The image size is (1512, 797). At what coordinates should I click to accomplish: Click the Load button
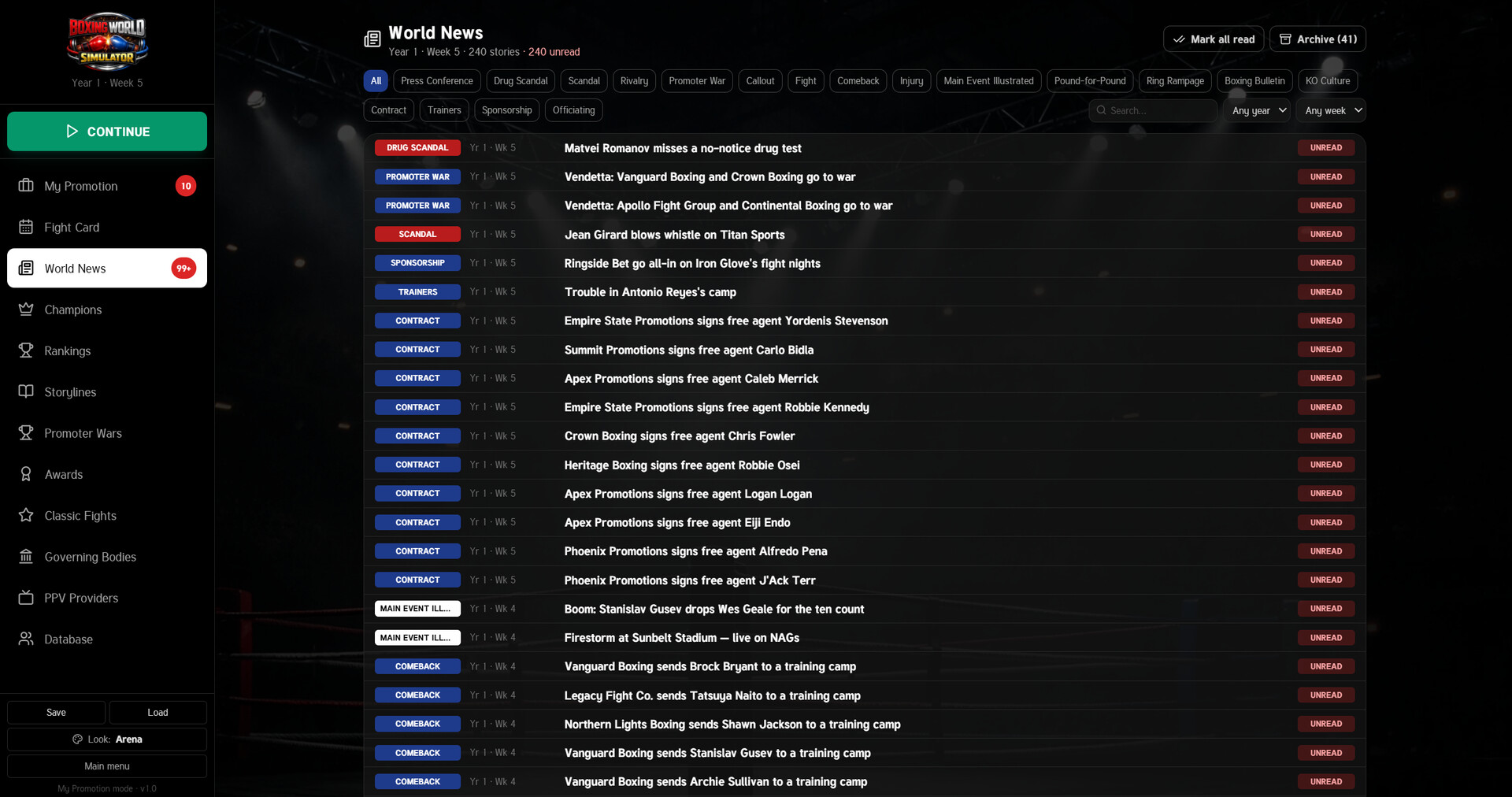[x=157, y=712]
